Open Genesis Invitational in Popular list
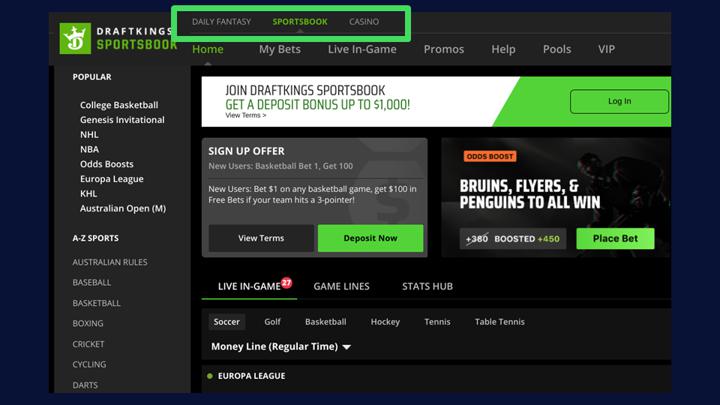The width and height of the screenshot is (720, 405). point(122,120)
